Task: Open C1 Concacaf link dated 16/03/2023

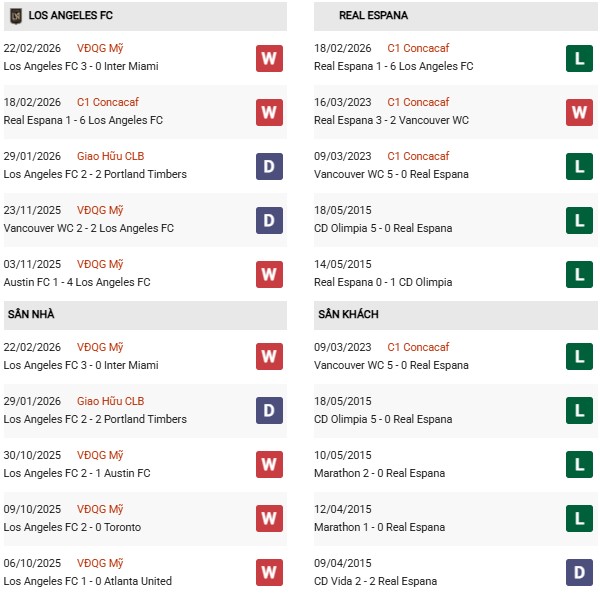Action: [x=418, y=102]
